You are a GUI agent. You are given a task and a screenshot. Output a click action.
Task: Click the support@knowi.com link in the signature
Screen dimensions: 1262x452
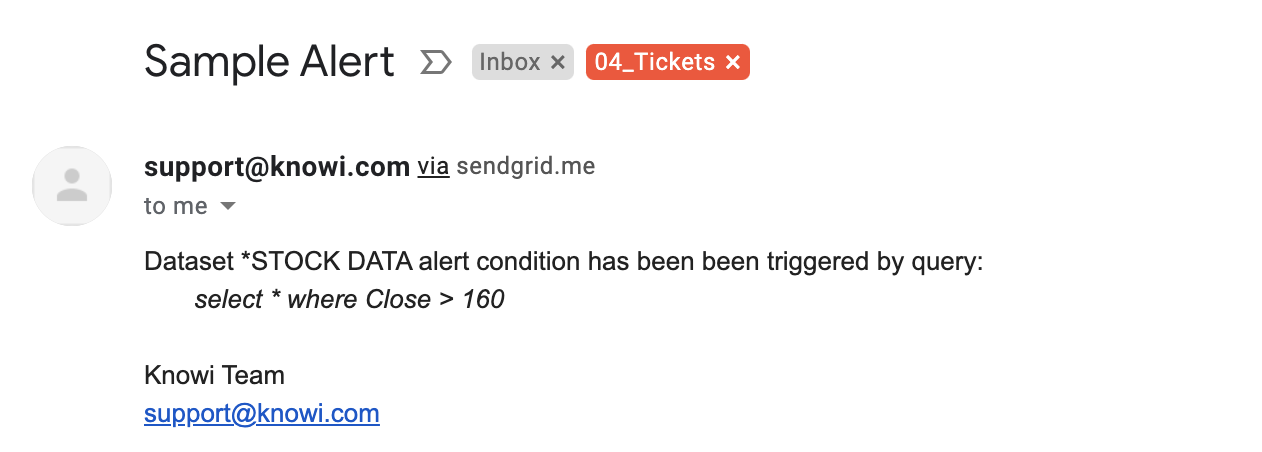pos(262,414)
